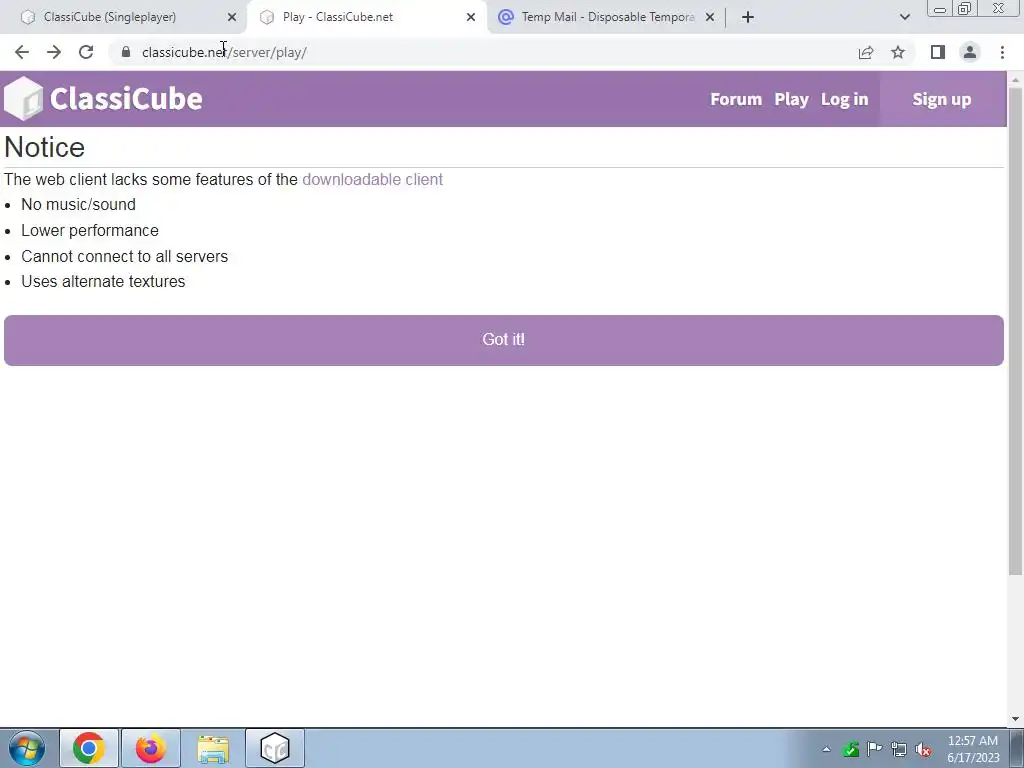The height and width of the screenshot is (768, 1024).
Task: Open ClassiCube app in taskbar
Action: tap(275, 748)
